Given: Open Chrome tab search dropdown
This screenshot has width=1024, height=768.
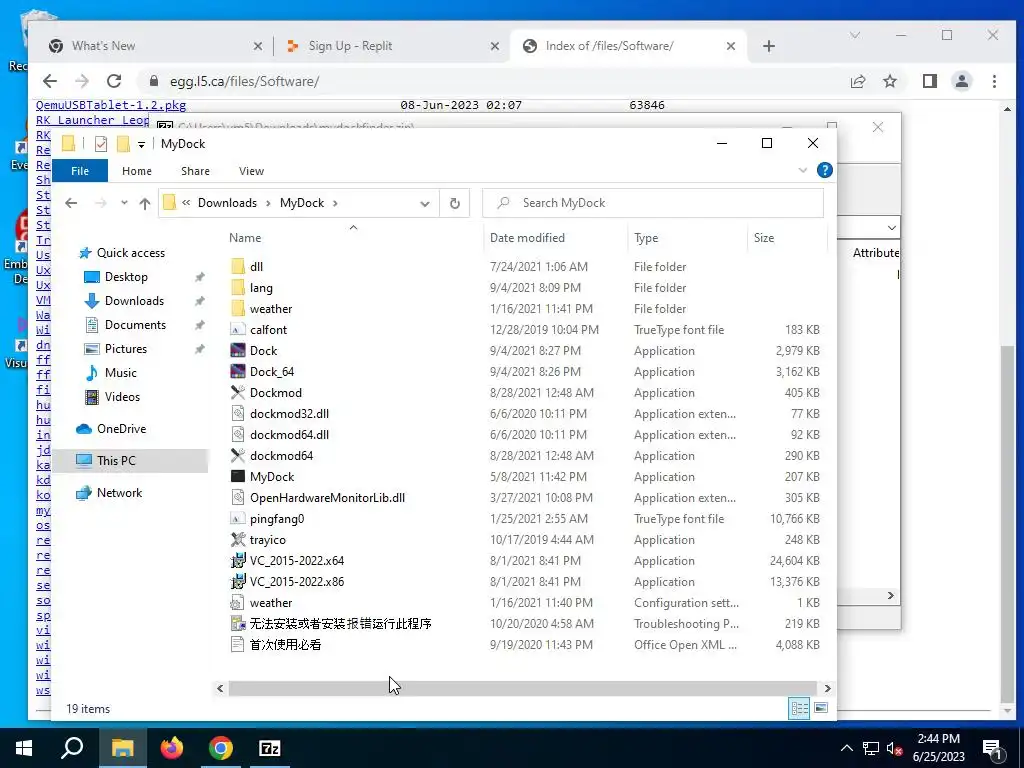Looking at the screenshot, I should [855, 35].
